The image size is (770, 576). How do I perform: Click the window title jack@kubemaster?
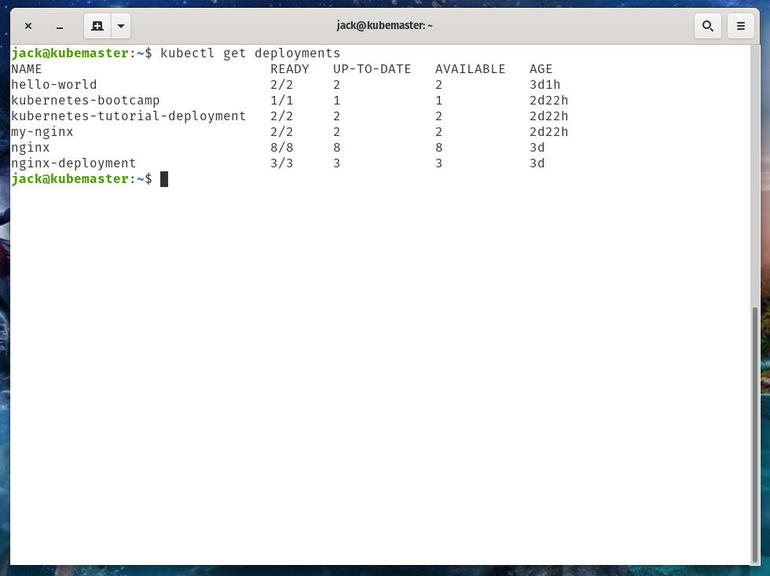(384, 26)
